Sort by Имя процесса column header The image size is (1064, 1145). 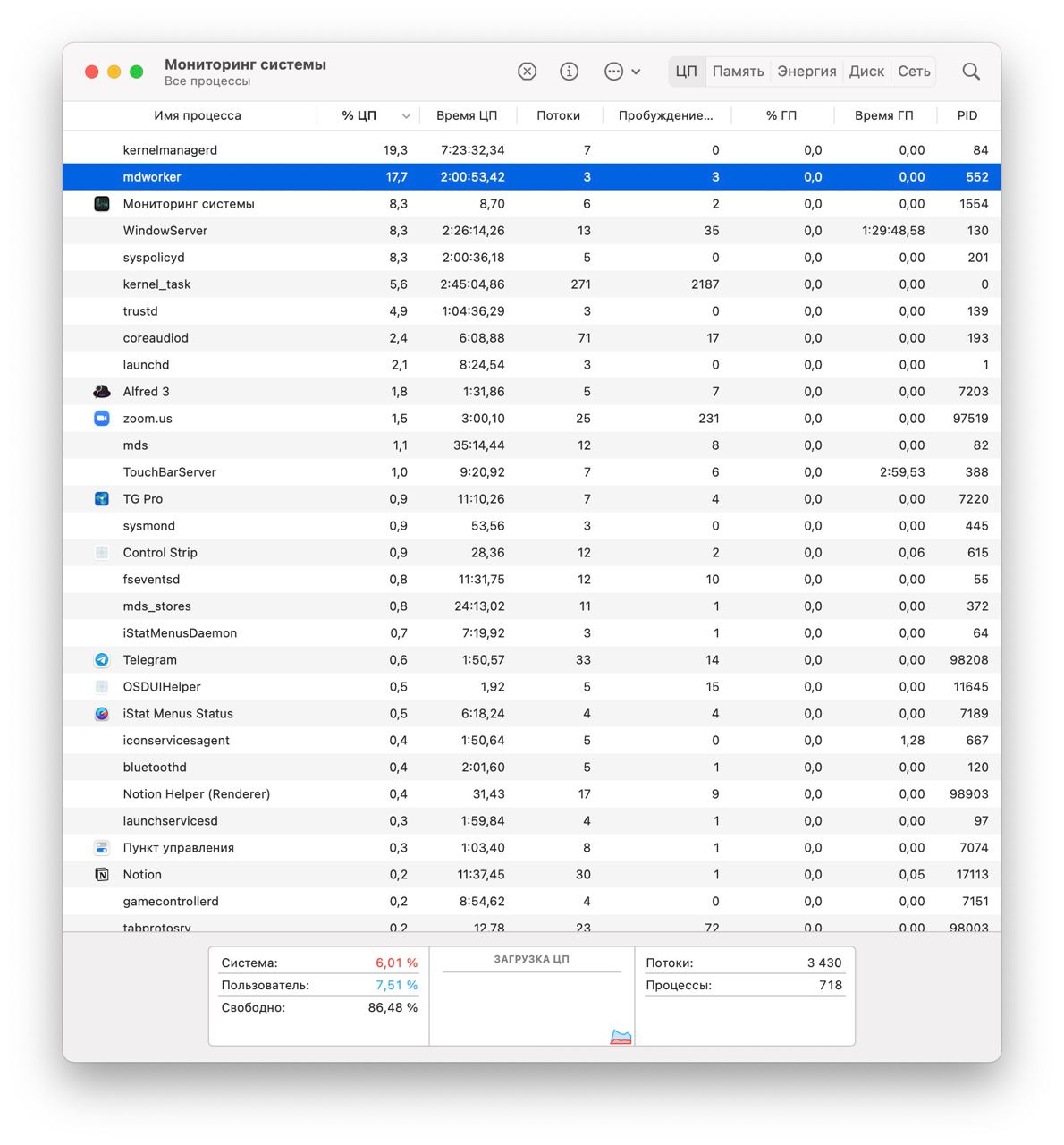coord(197,115)
